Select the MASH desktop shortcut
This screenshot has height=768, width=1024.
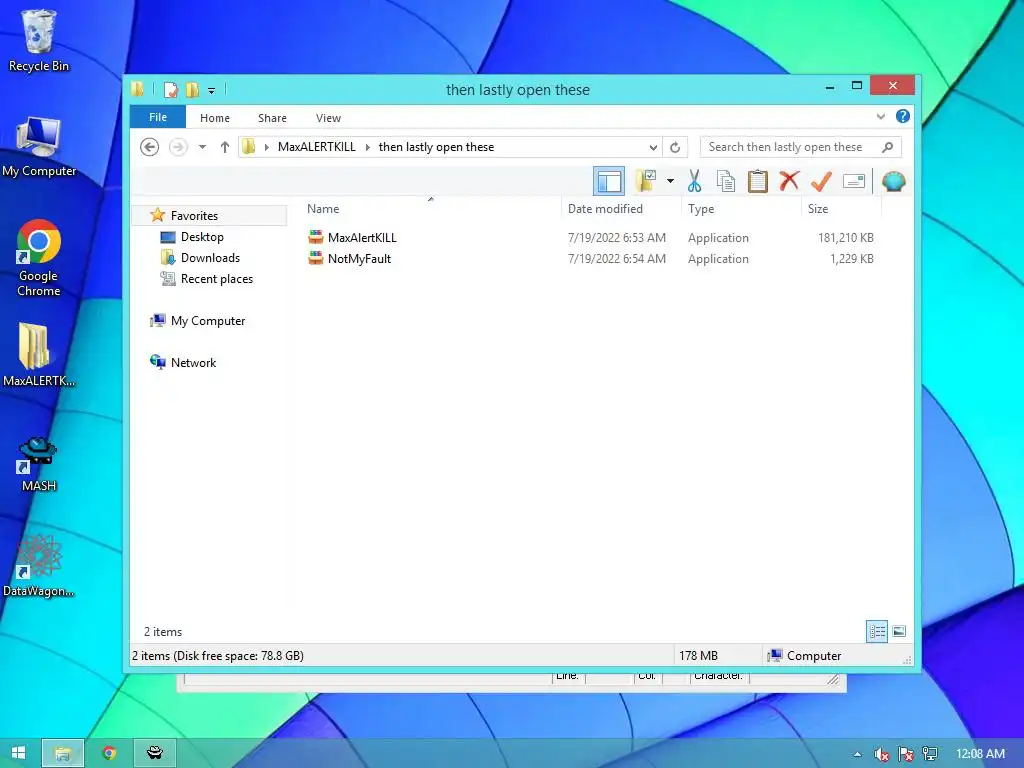(39, 464)
